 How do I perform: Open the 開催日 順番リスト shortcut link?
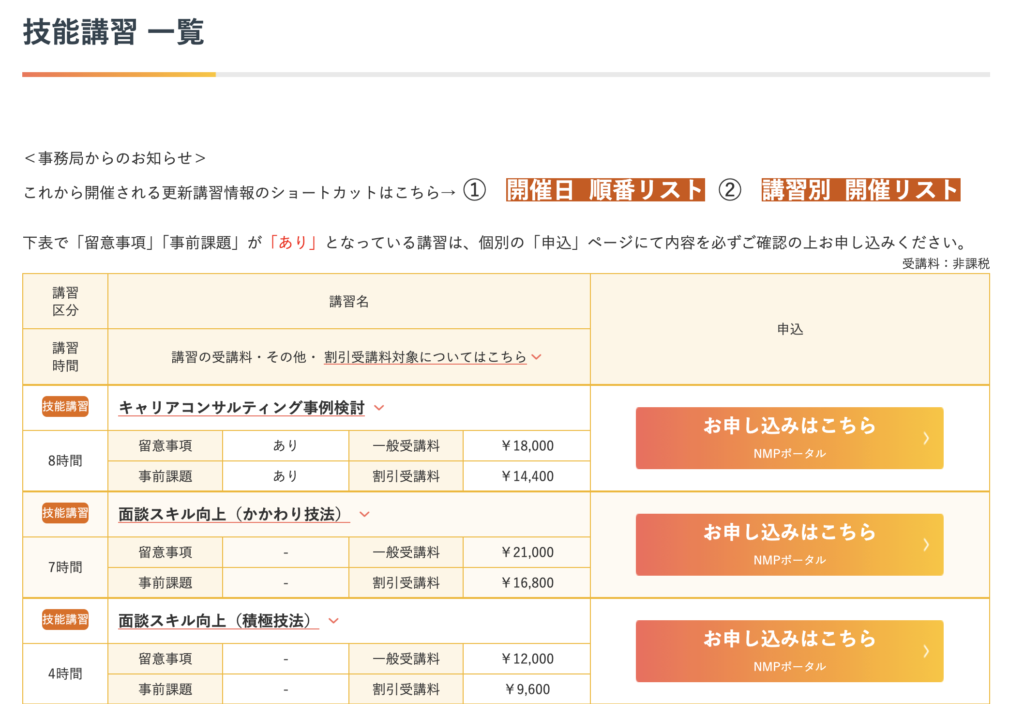[x=605, y=190]
